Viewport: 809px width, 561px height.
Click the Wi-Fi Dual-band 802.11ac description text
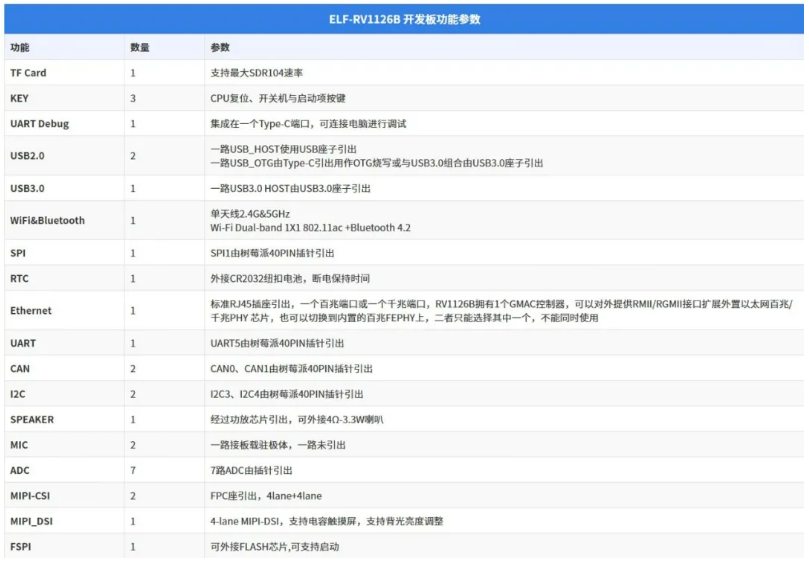pyautogui.click(x=310, y=228)
